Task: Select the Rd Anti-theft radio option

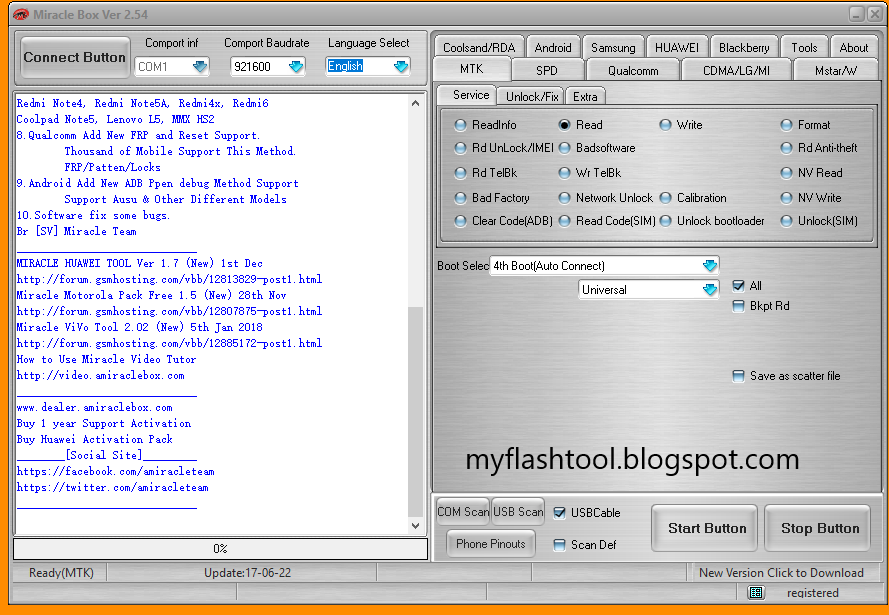Action: click(819, 148)
